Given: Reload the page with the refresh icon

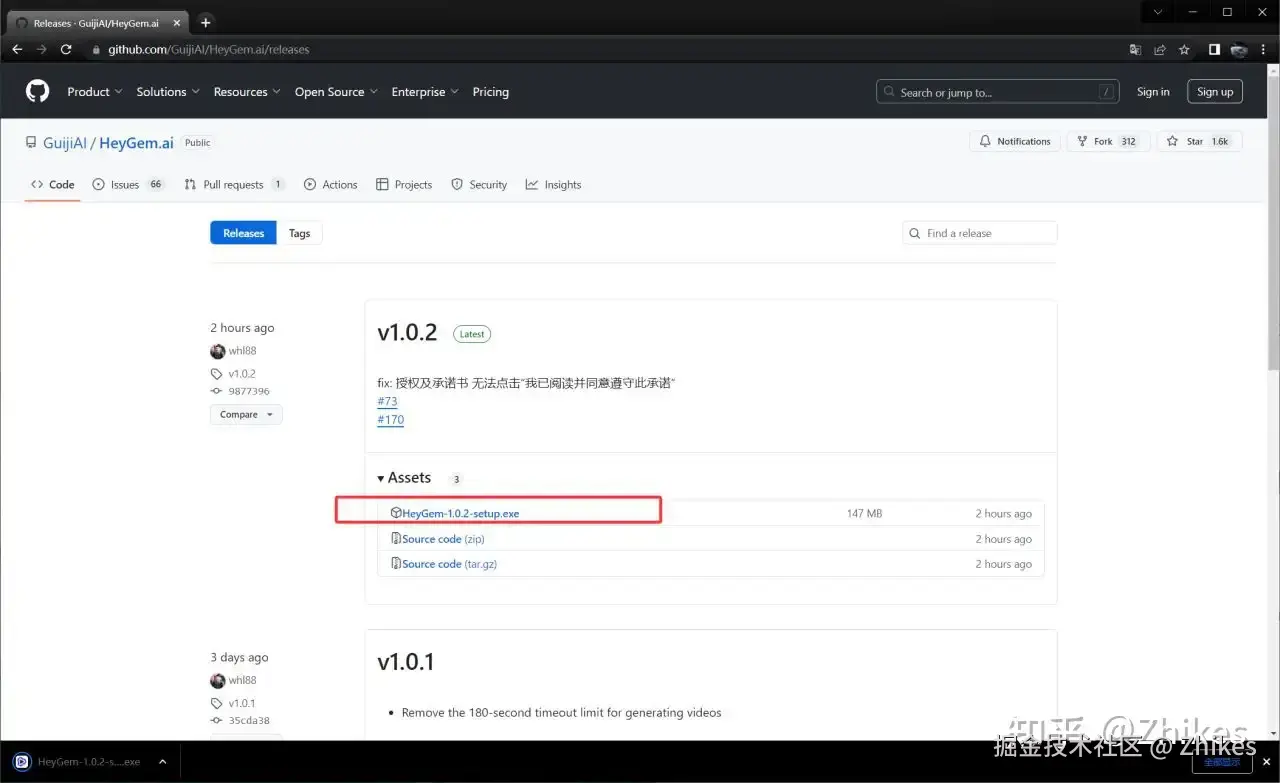Looking at the screenshot, I should pos(66,49).
